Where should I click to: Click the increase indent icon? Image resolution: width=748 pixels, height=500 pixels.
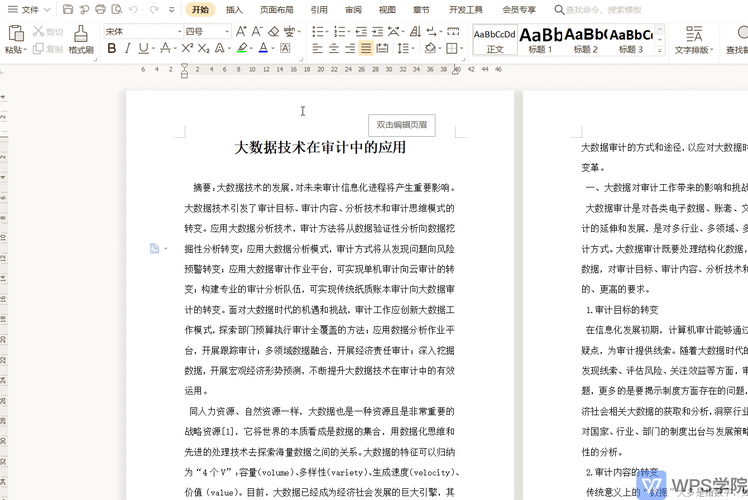(377, 31)
